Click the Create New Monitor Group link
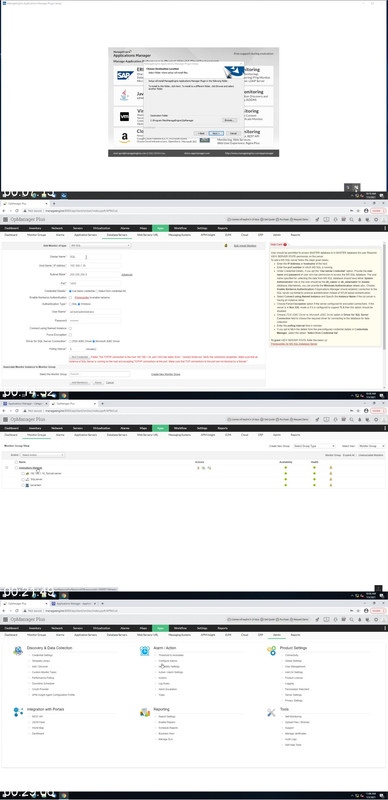Image resolution: width=388 pixels, height=800 pixels. [166, 374]
